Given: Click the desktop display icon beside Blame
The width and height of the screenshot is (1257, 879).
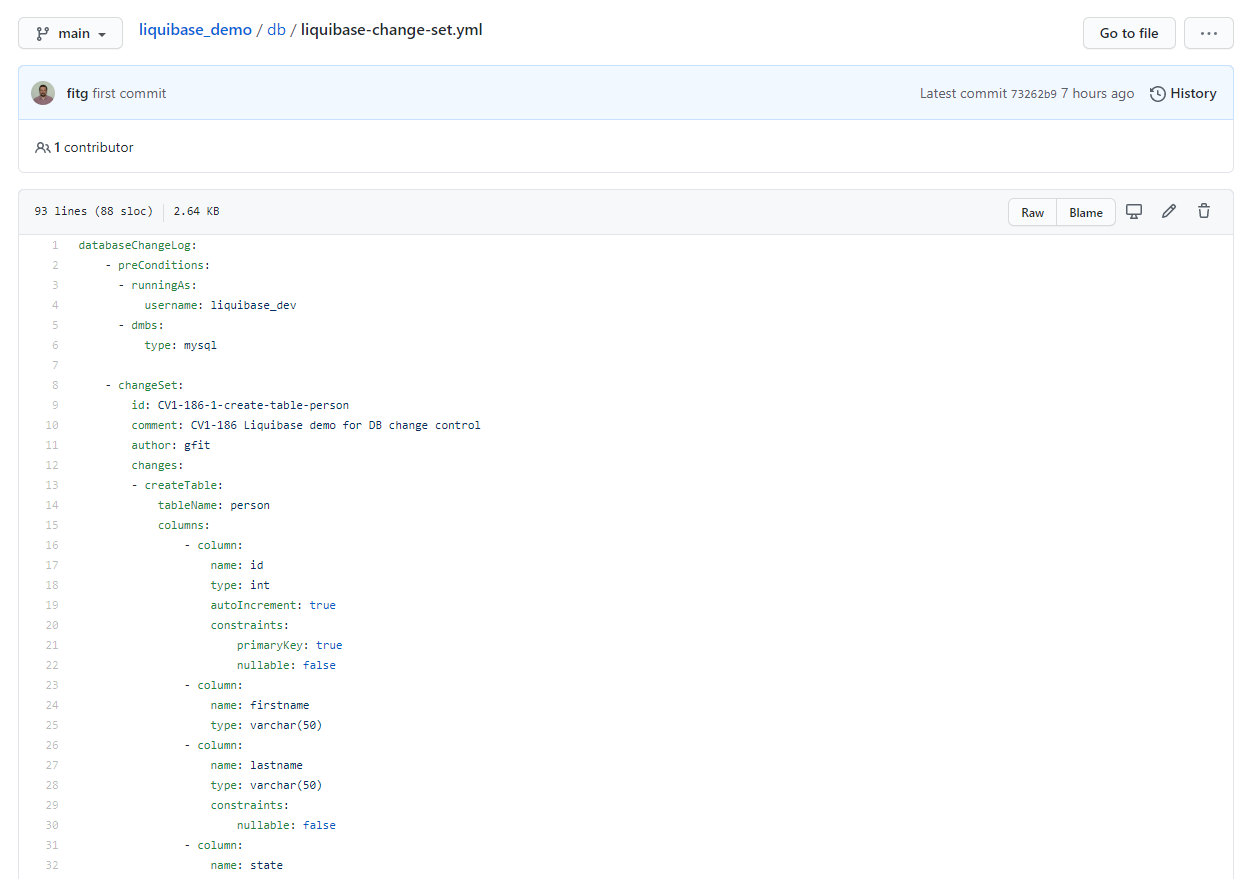Looking at the screenshot, I should click(1134, 212).
